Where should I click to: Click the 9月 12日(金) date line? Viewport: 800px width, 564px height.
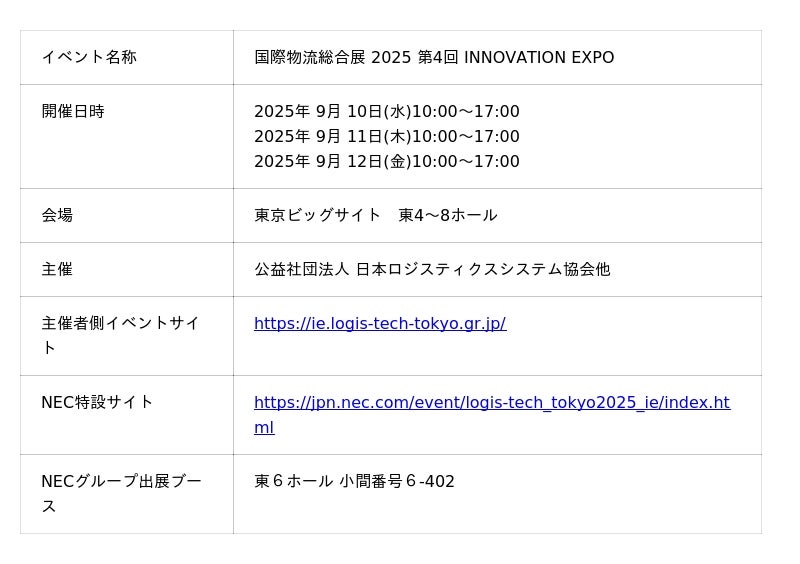[x=386, y=162]
